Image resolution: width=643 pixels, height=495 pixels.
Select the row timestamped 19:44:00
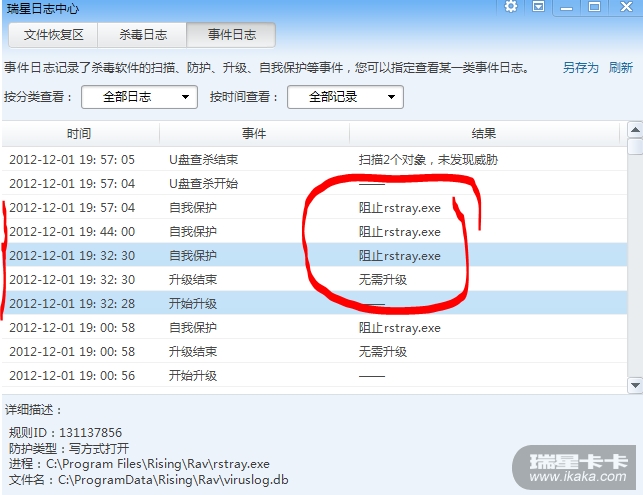coord(315,231)
